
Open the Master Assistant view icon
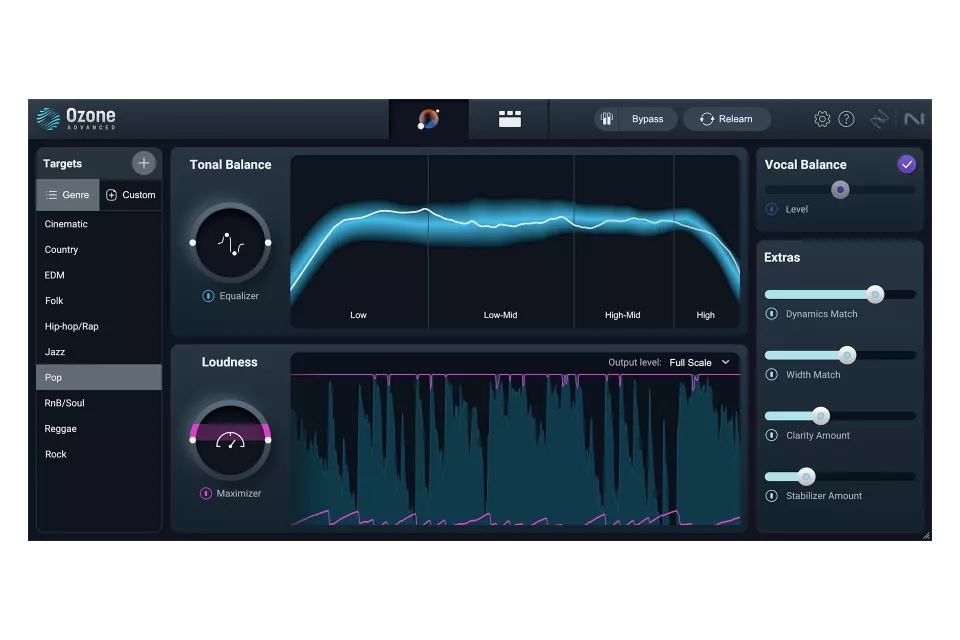point(428,119)
